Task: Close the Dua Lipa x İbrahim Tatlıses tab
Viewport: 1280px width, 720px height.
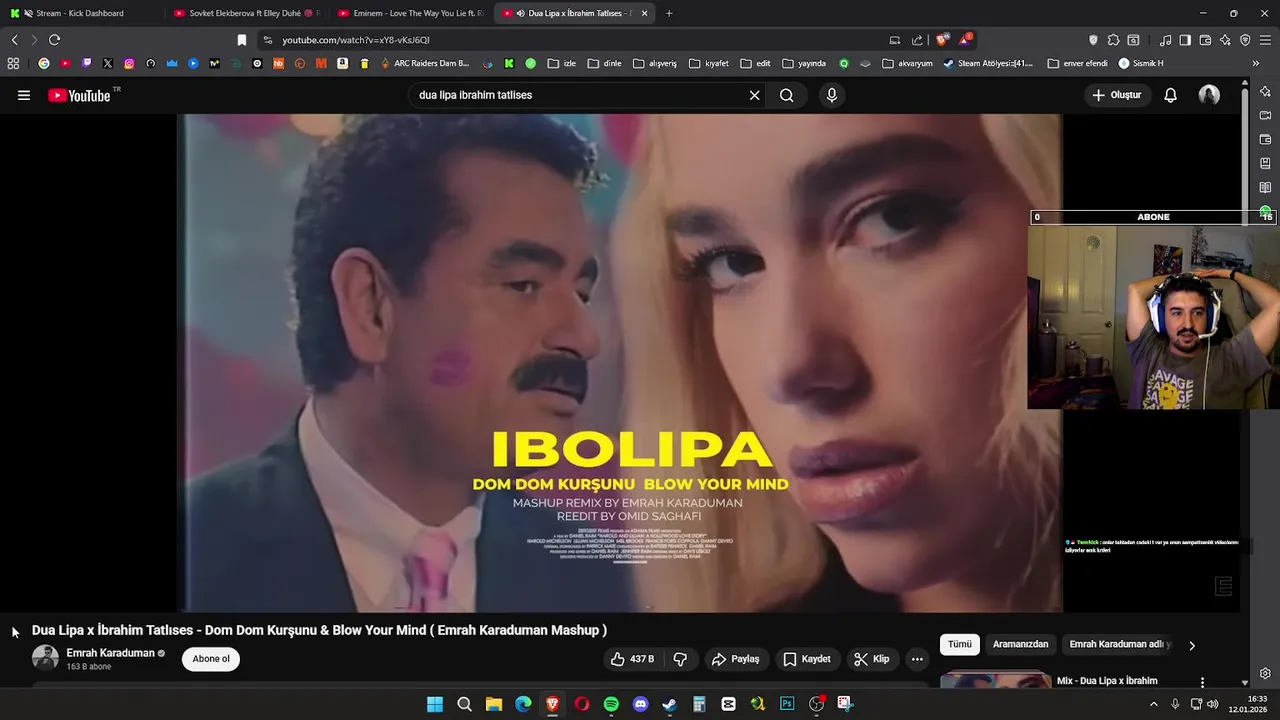Action: [644, 13]
